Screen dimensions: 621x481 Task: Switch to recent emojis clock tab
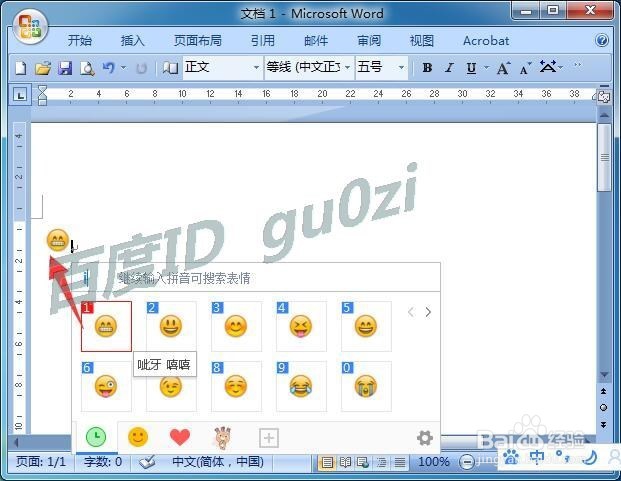click(96, 437)
